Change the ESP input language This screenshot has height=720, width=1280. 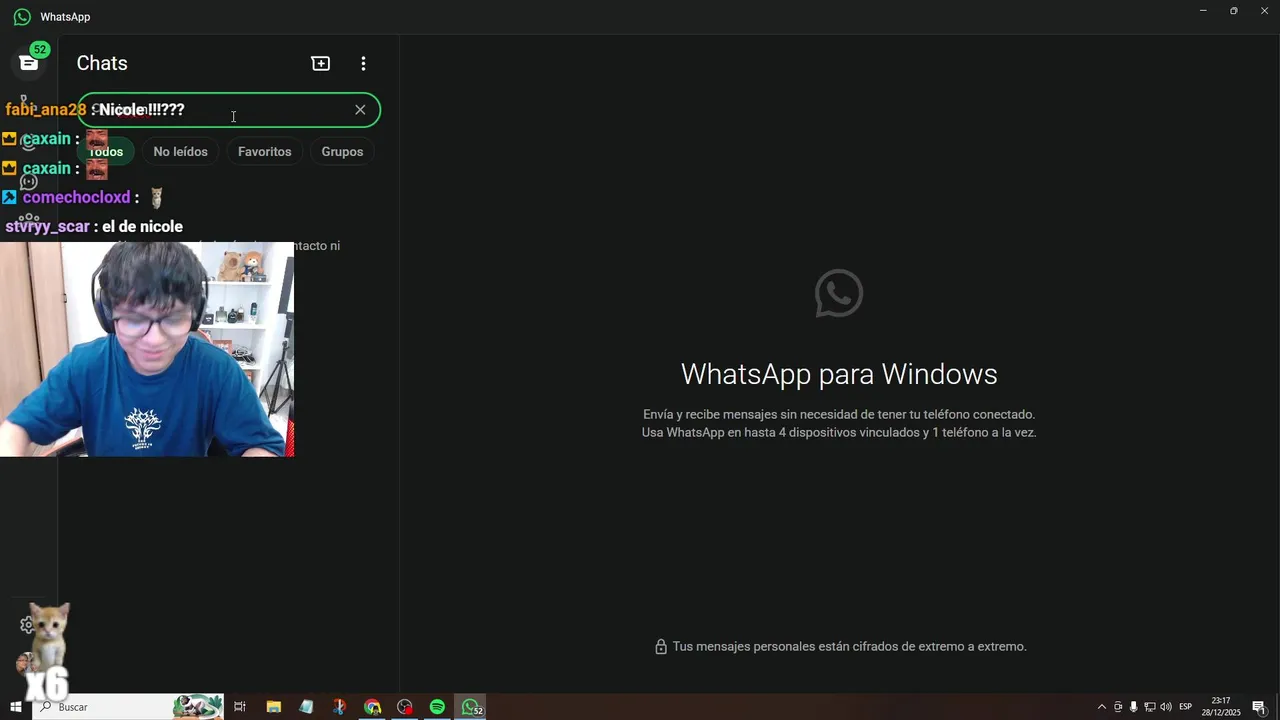click(x=1186, y=707)
